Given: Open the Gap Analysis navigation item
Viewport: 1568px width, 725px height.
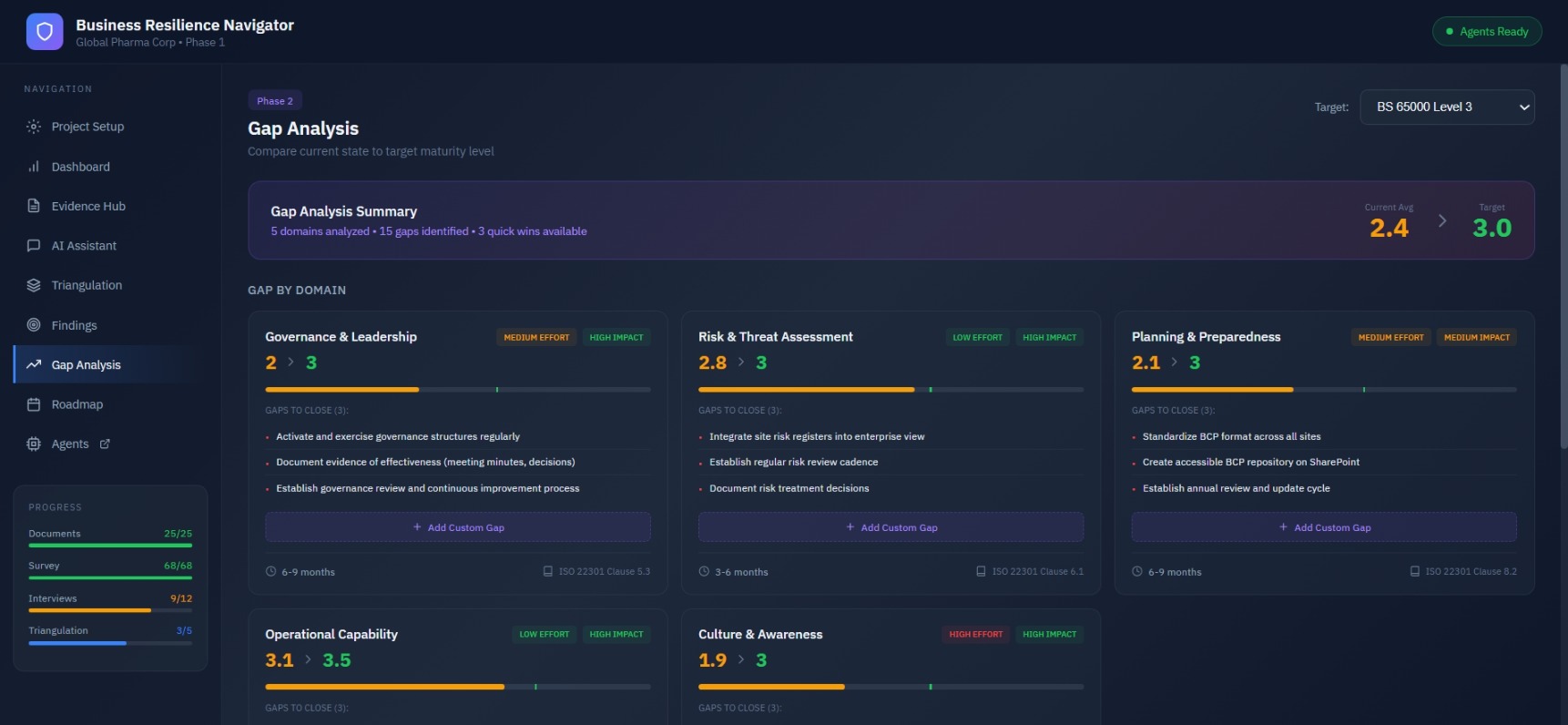Looking at the screenshot, I should pos(86,365).
